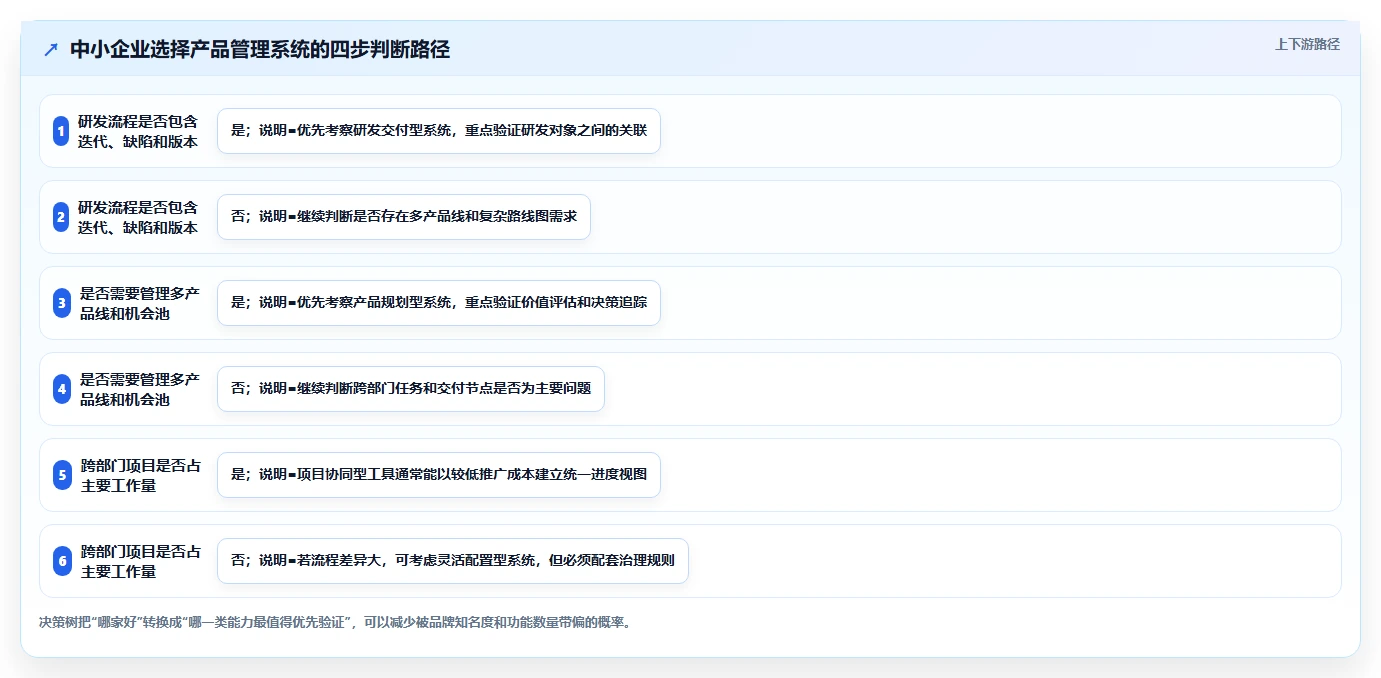Click the question 研发流程是否包含 in step 1
This screenshot has width=1381, height=678.
tap(138, 131)
